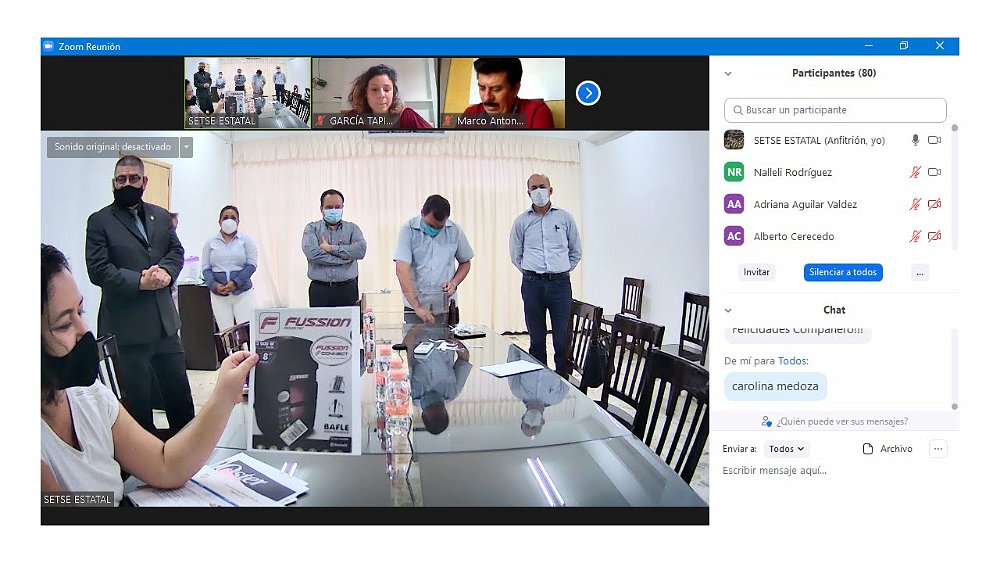1000x563 pixels.
Task: Click the Silenciar a todos button
Action: coord(842,272)
